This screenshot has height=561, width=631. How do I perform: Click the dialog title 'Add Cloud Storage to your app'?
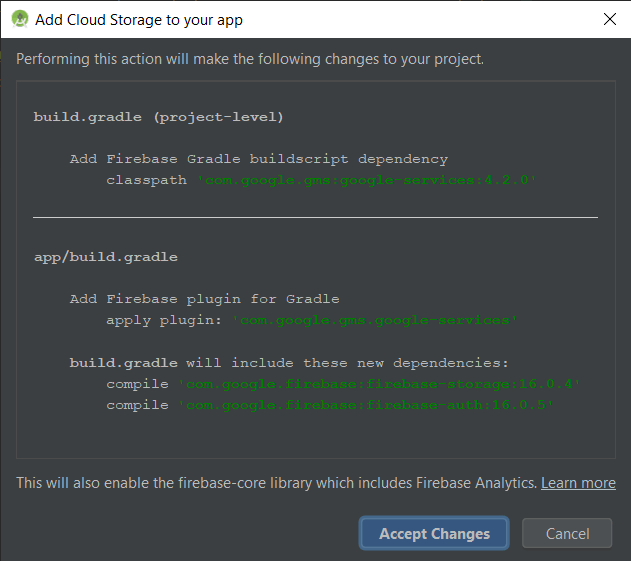coord(139,19)
